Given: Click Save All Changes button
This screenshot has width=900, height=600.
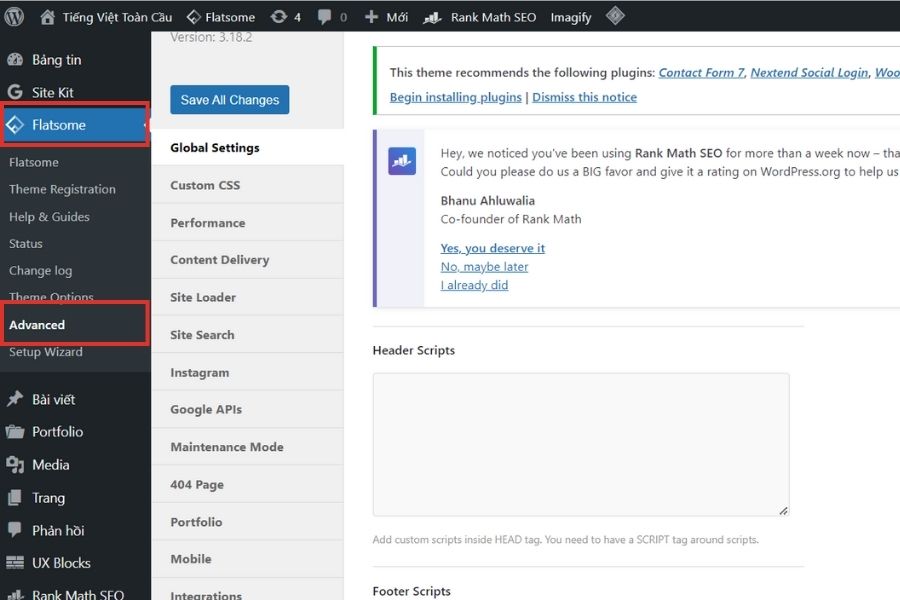Looking at the screenshot, I should pos(229,100).
